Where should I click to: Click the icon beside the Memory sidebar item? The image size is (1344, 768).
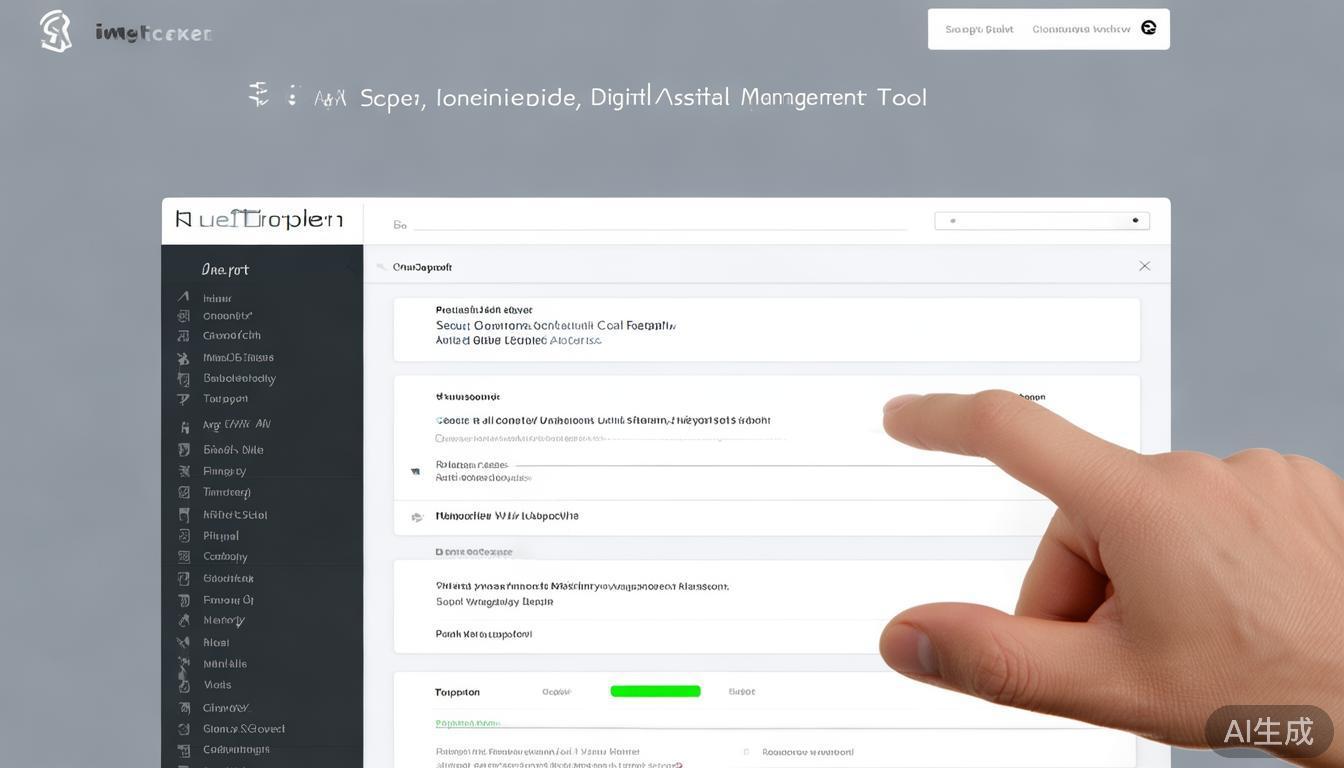(184, 621)
